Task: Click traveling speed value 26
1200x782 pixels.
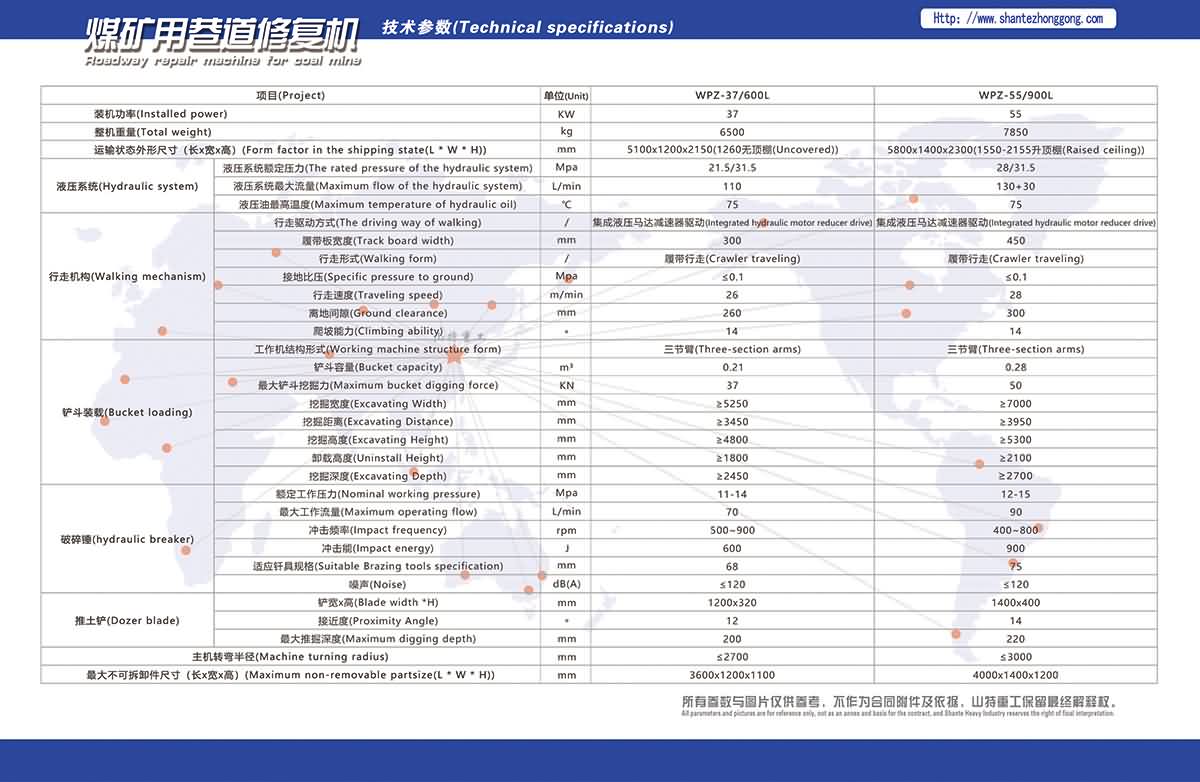Action: click(x=732, y=295)
